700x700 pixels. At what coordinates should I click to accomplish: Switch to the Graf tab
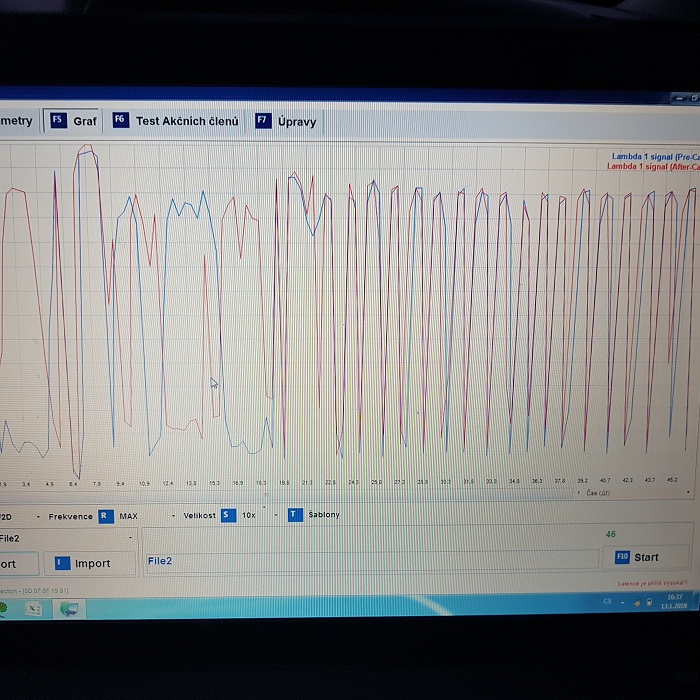coord(85,121)
